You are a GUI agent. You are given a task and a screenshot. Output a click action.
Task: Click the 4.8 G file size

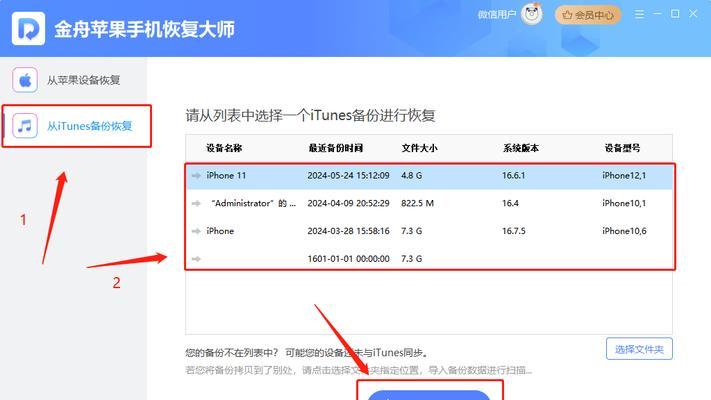411,176
